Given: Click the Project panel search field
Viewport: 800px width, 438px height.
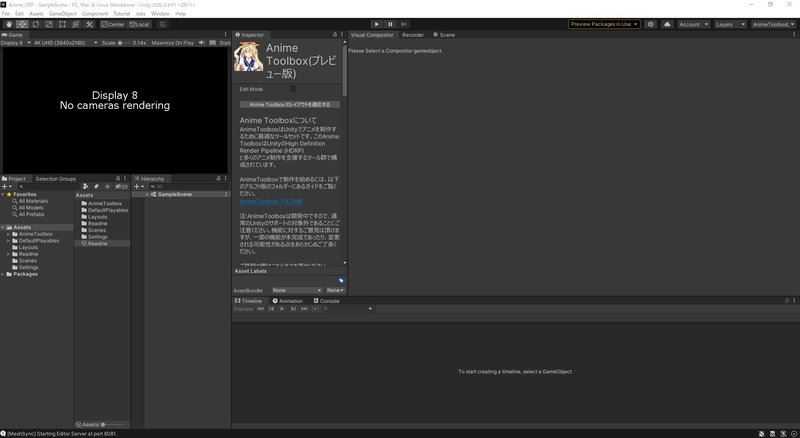Looking at the screenshot, I should click(48, 187).
